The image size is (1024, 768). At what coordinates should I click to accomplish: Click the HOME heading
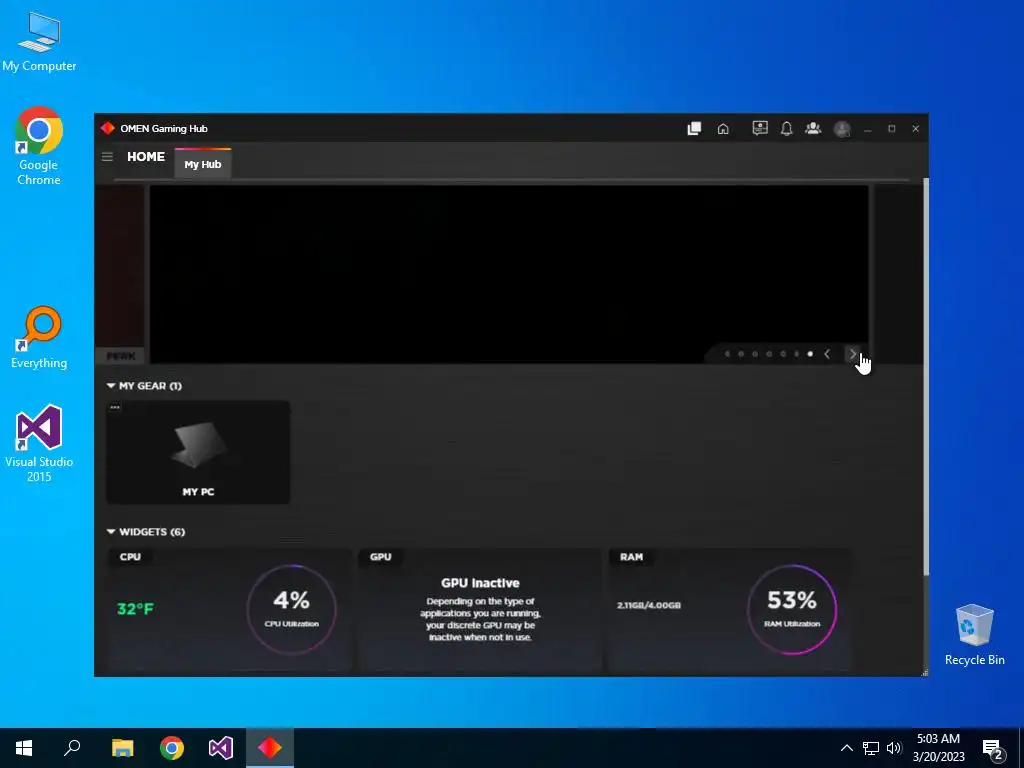click(146, 157)
